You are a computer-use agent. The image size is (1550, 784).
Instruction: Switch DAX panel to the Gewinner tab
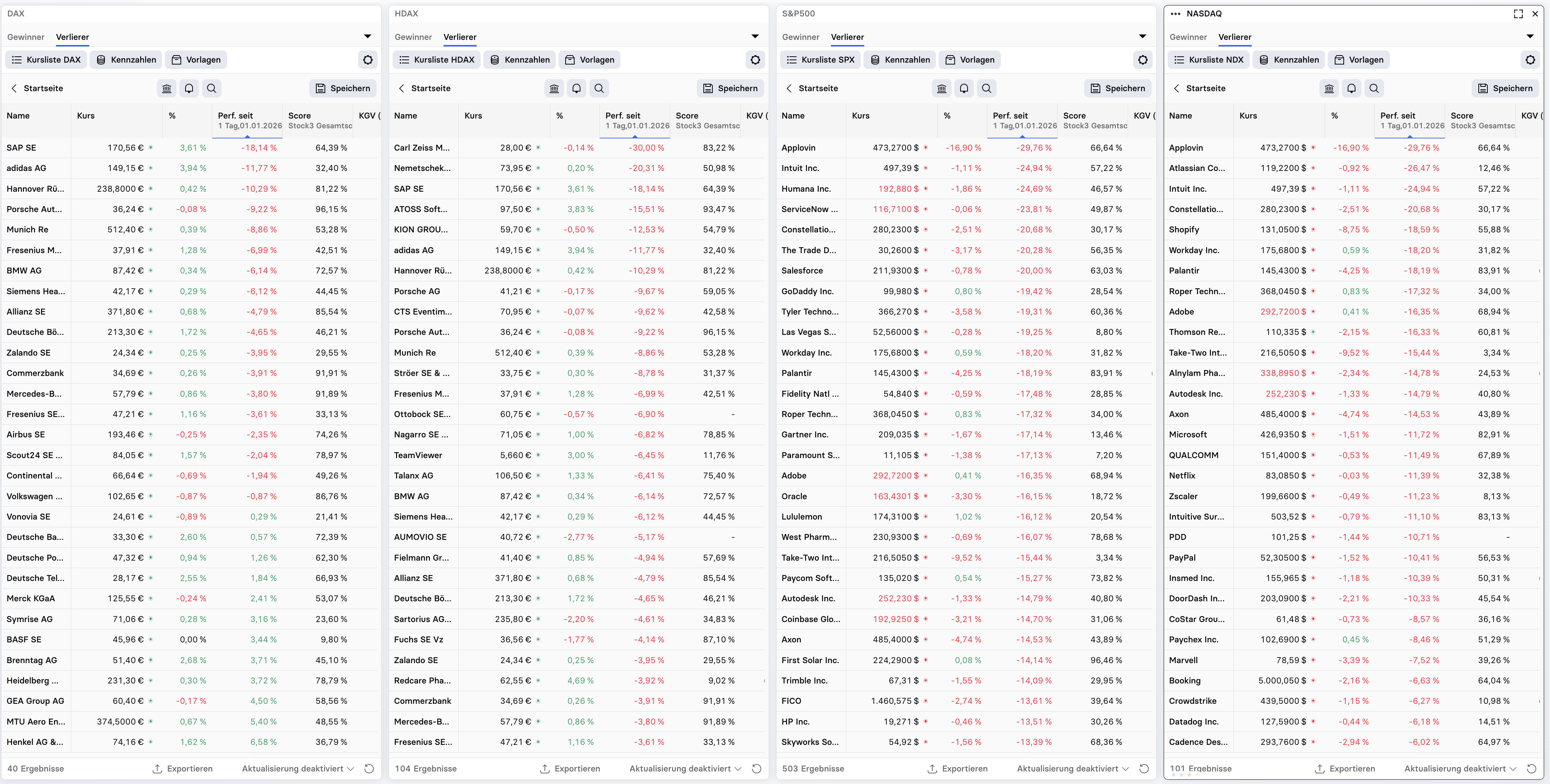(x=26, y=37)
